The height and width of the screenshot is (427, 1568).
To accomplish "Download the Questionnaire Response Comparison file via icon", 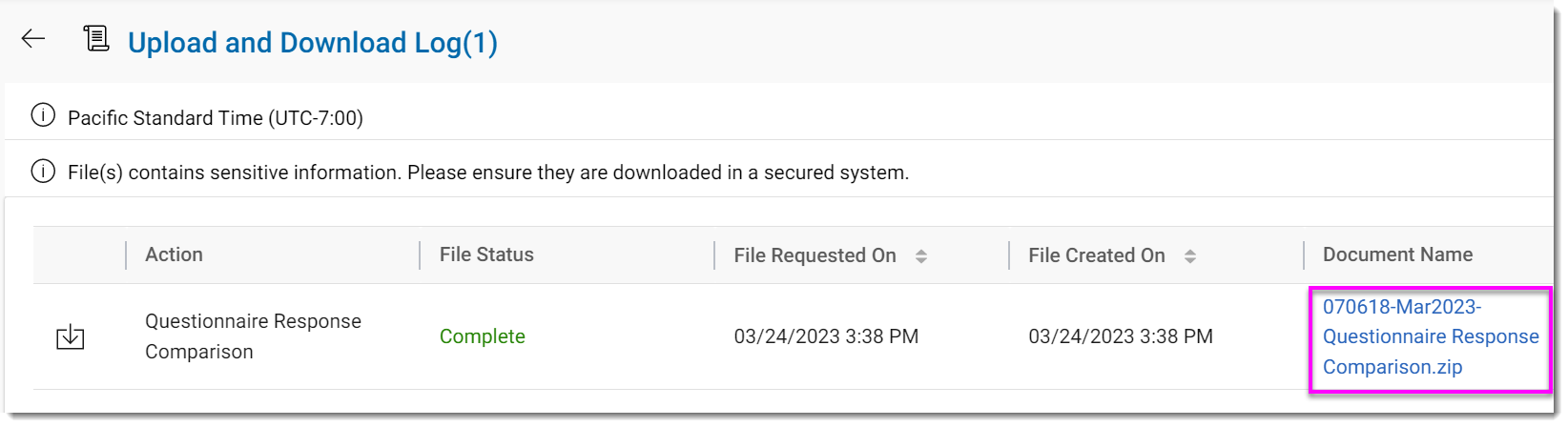I will pos(71,336).
